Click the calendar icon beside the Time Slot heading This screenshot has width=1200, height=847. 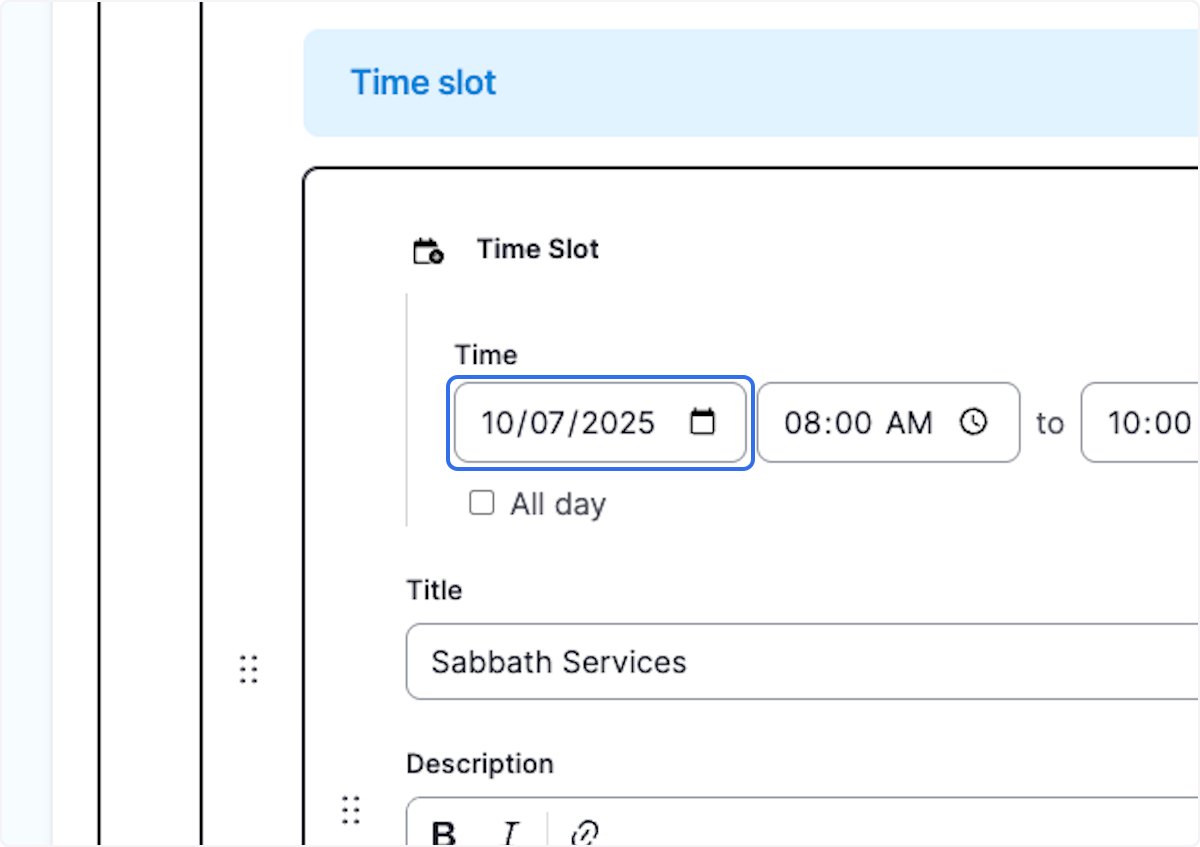coord(428,250)
